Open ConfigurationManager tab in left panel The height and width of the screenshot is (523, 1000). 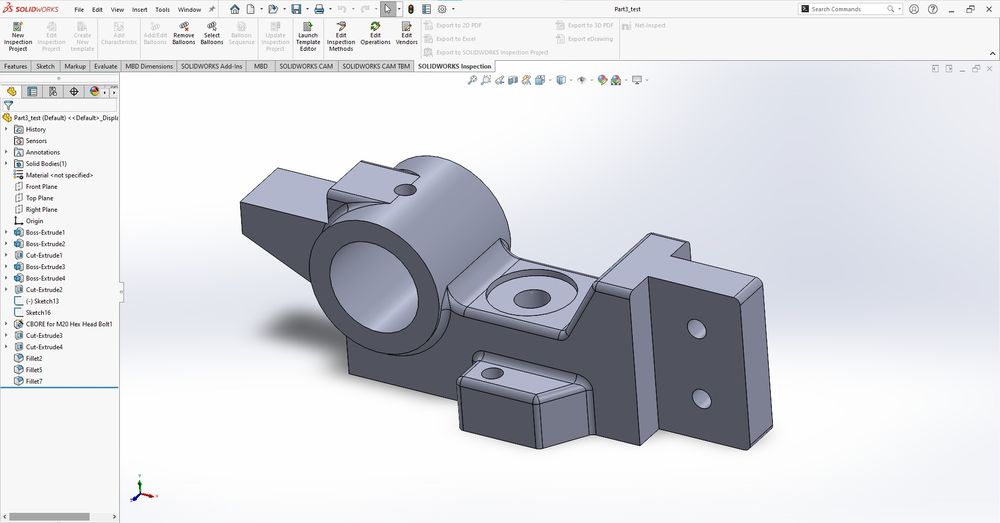53,91
